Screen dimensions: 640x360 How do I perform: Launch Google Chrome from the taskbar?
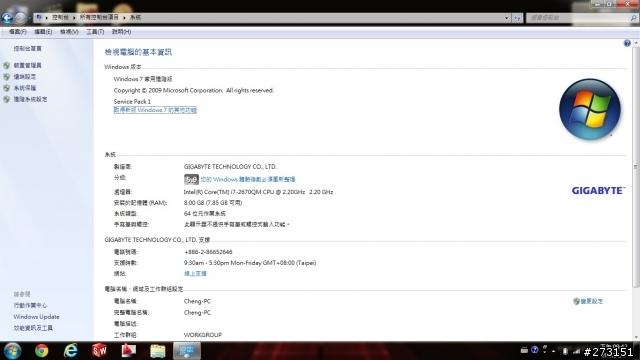[41, 351]
